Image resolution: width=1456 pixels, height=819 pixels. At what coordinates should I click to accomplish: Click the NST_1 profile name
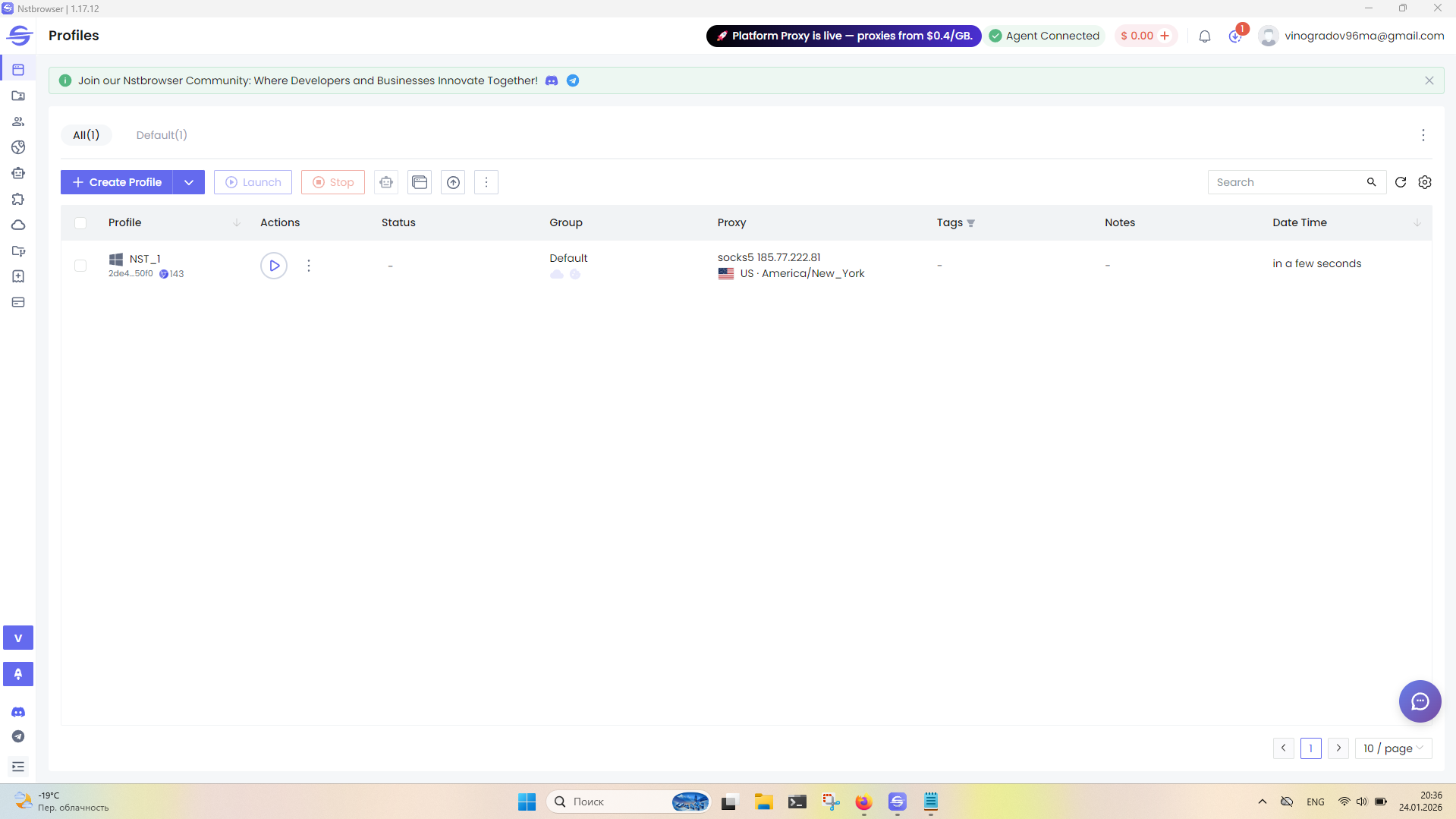[145, 259]
